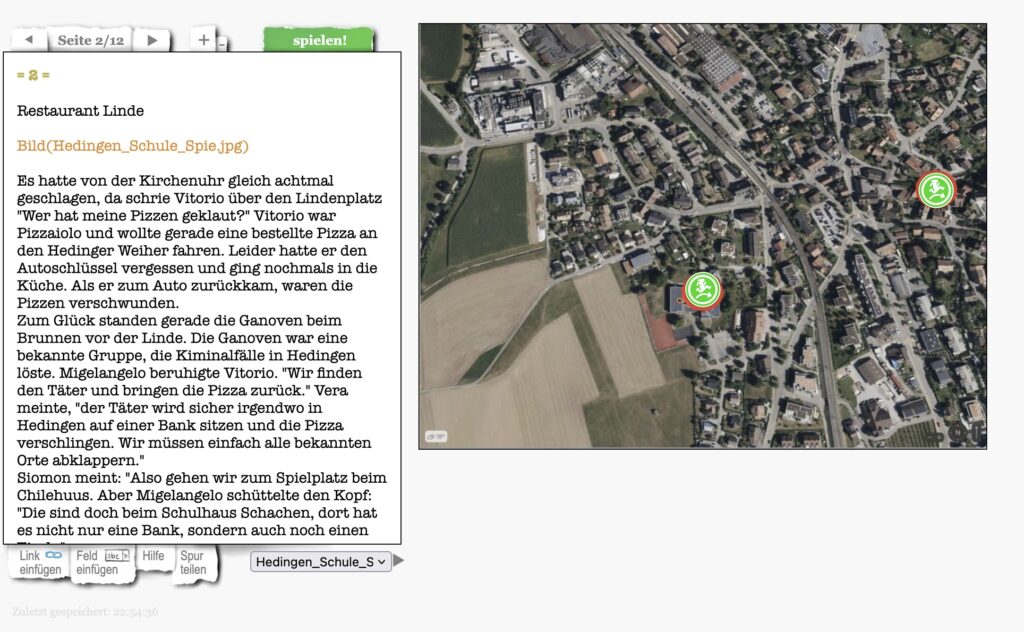The width and height of the screenshot is (1024, 632).
Task: Go to the next page arrow
Action: 152,40
